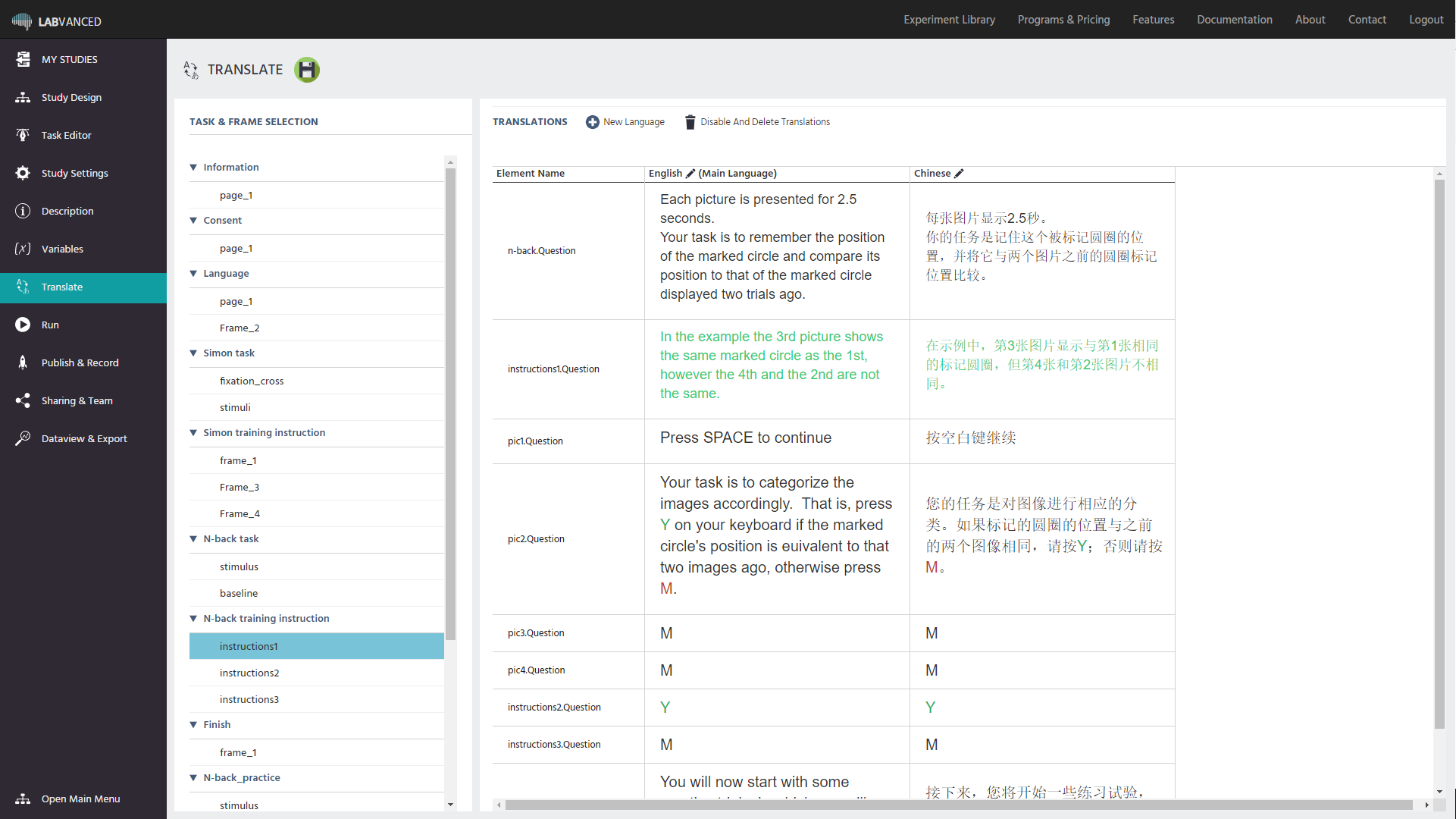Open Documentation in top navigation
This screenshot has height=819, width=1456.
click(1234, 20)
